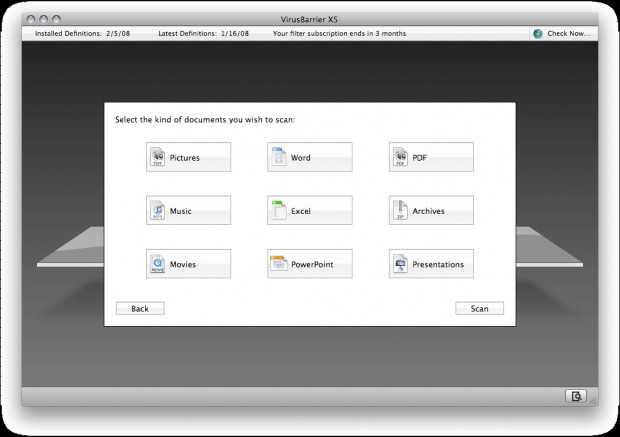Click the VirusBarrier X5 window title
The width and height of the screenshot is (620, 437).
tap(309, 19)
